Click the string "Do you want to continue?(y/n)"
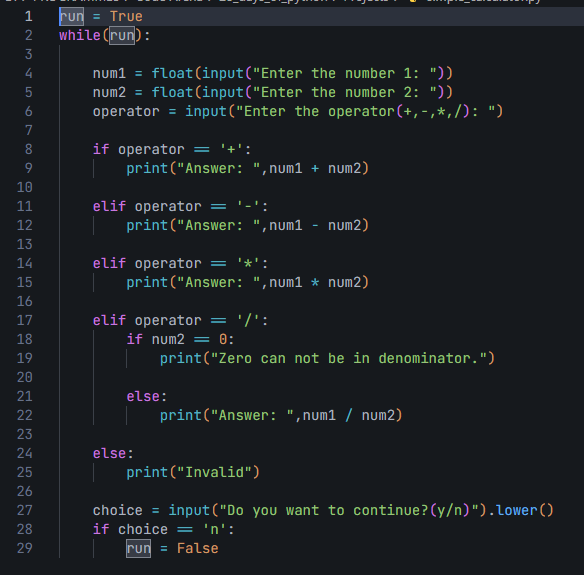This screenshot has width=584, height=575. click(x=349, y=510)
